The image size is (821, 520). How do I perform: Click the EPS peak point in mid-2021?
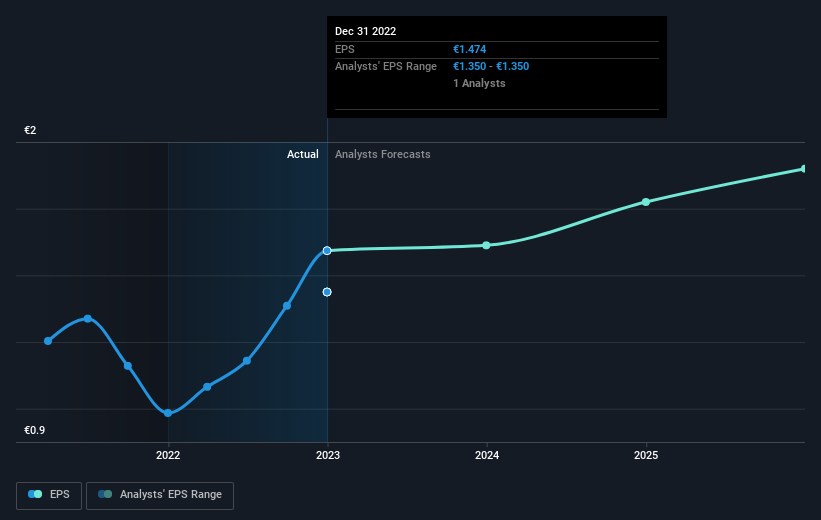[x=88, y=319]
